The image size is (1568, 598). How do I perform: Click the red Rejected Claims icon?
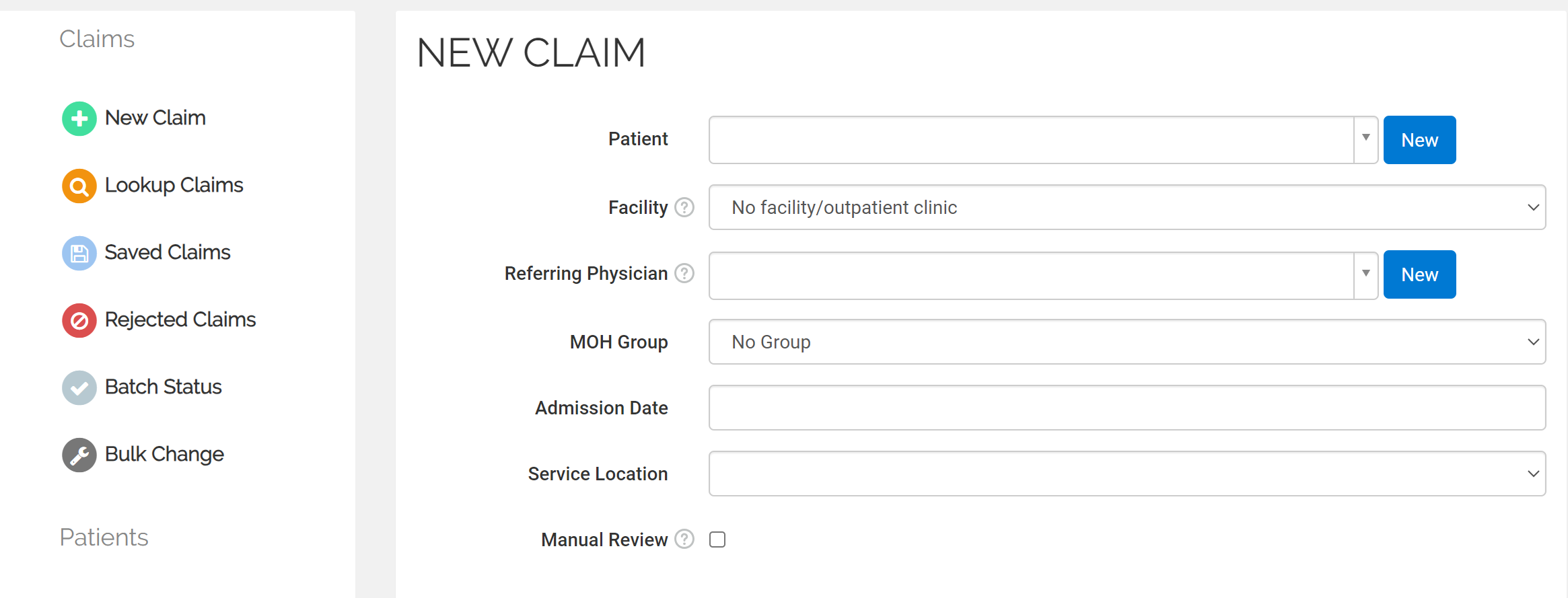click(79, 321)
